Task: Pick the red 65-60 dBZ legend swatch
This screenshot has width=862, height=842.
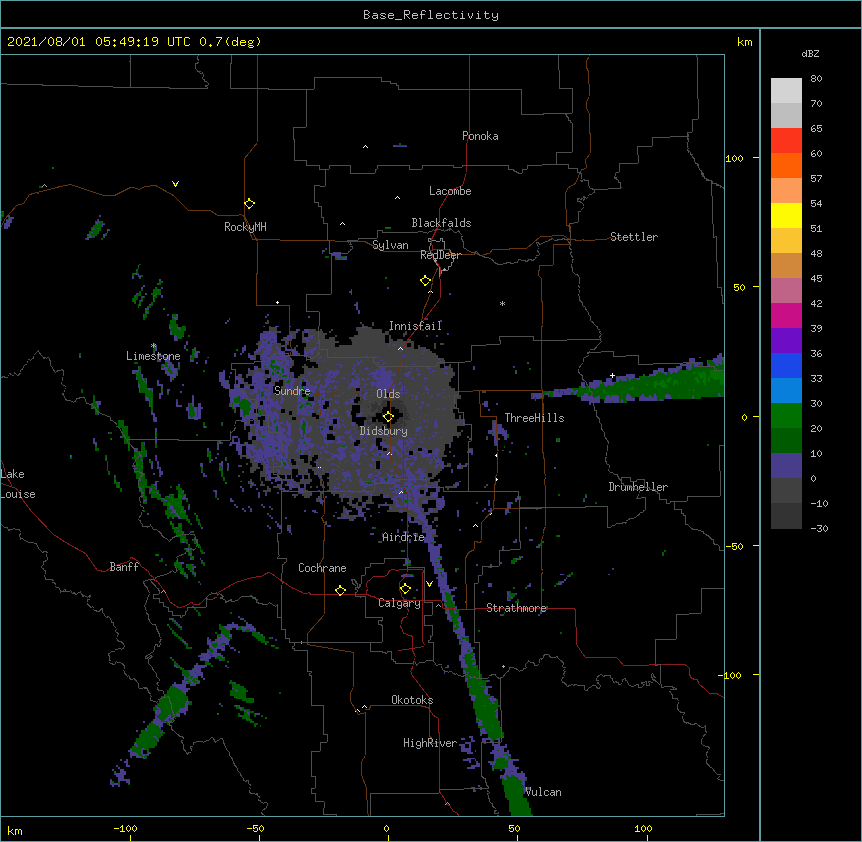Action: tap(786, 141)
